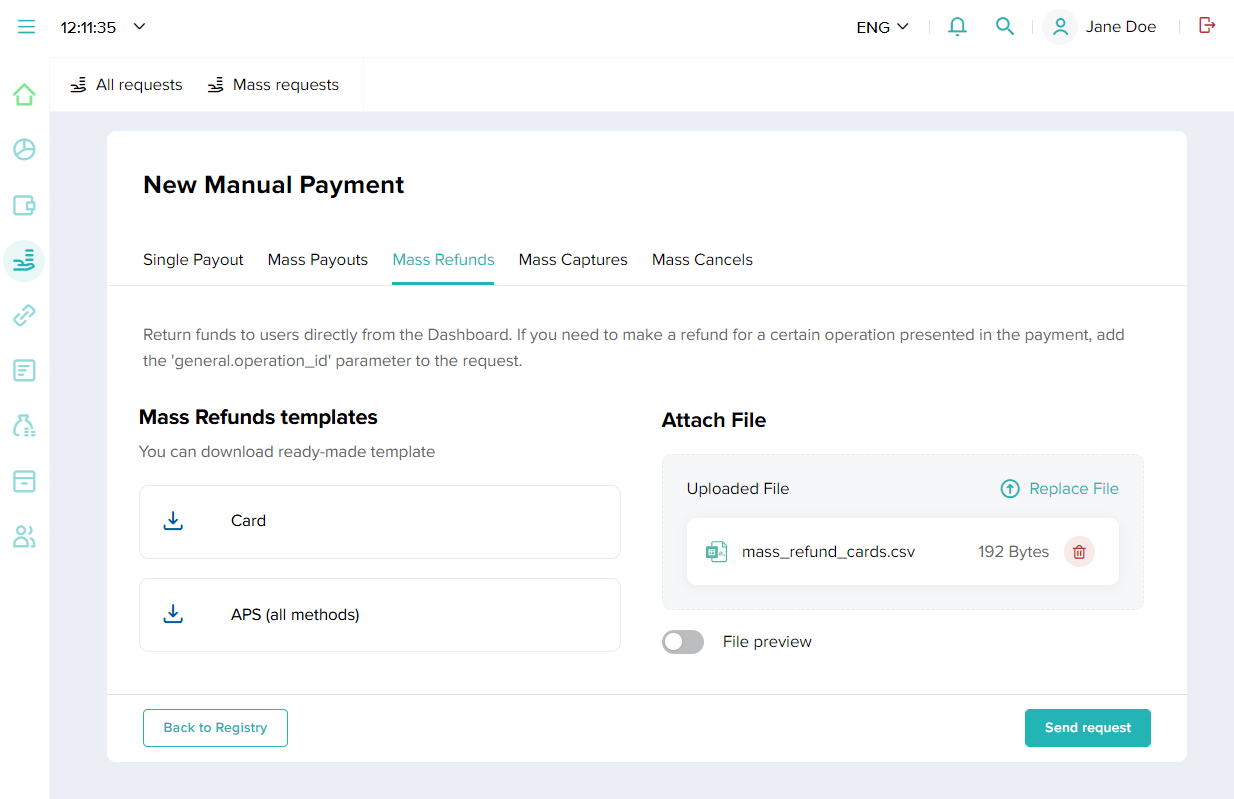Enable the File preview toggle

point(683,642)
